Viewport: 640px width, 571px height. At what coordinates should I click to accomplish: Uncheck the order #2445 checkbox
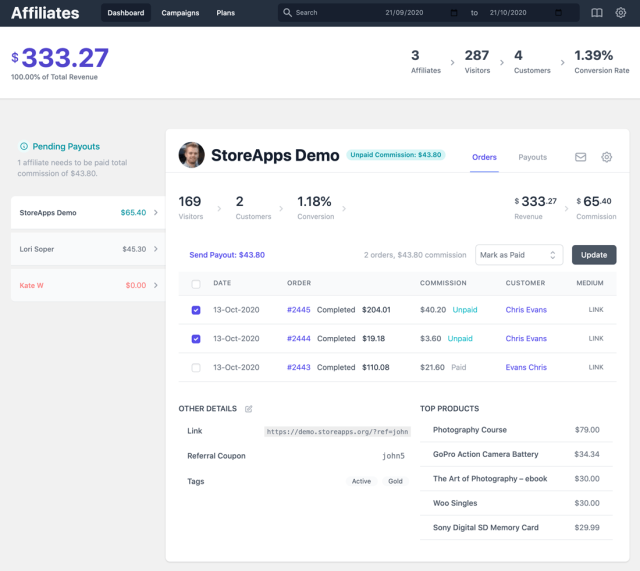click(x=196, y=310)
